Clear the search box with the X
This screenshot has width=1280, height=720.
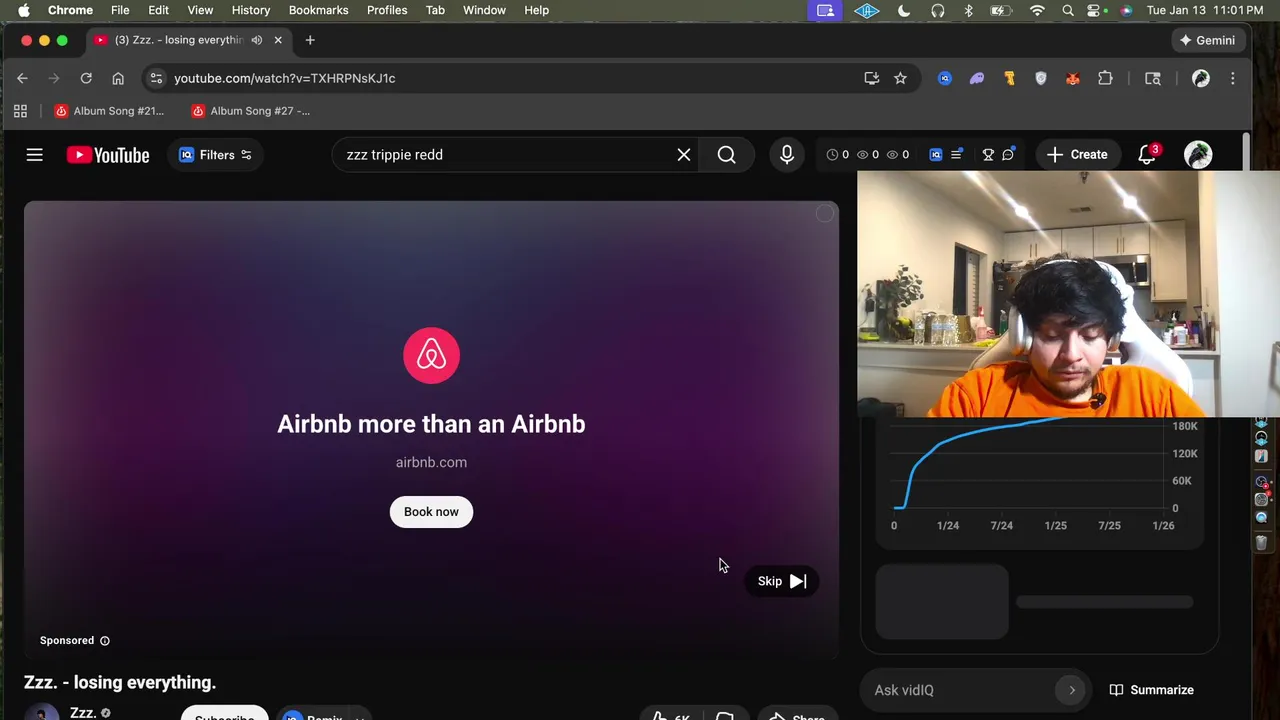pos(684,155)
